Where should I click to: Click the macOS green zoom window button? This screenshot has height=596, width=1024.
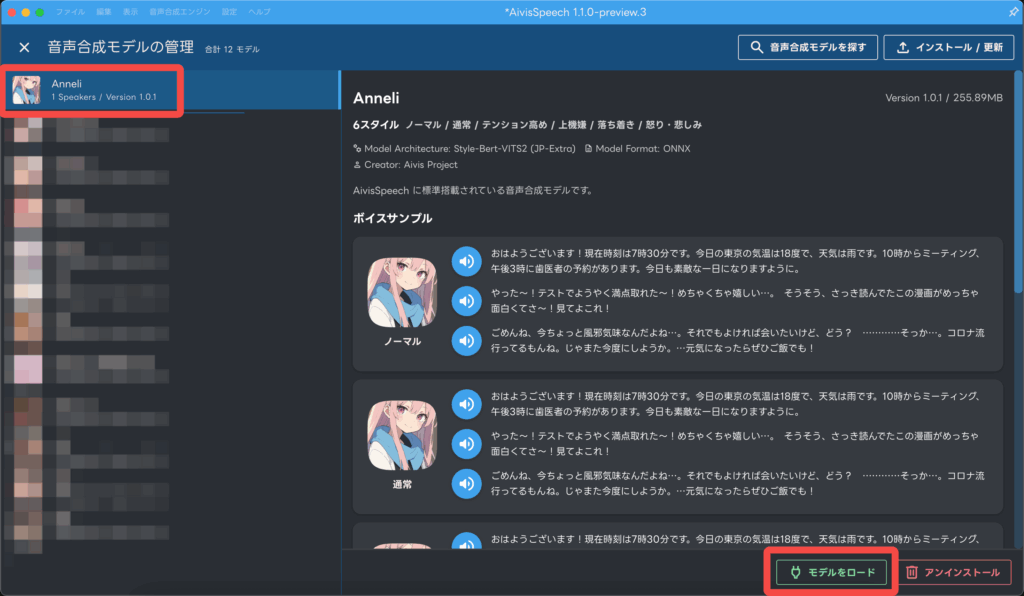[x=40, y=12]
